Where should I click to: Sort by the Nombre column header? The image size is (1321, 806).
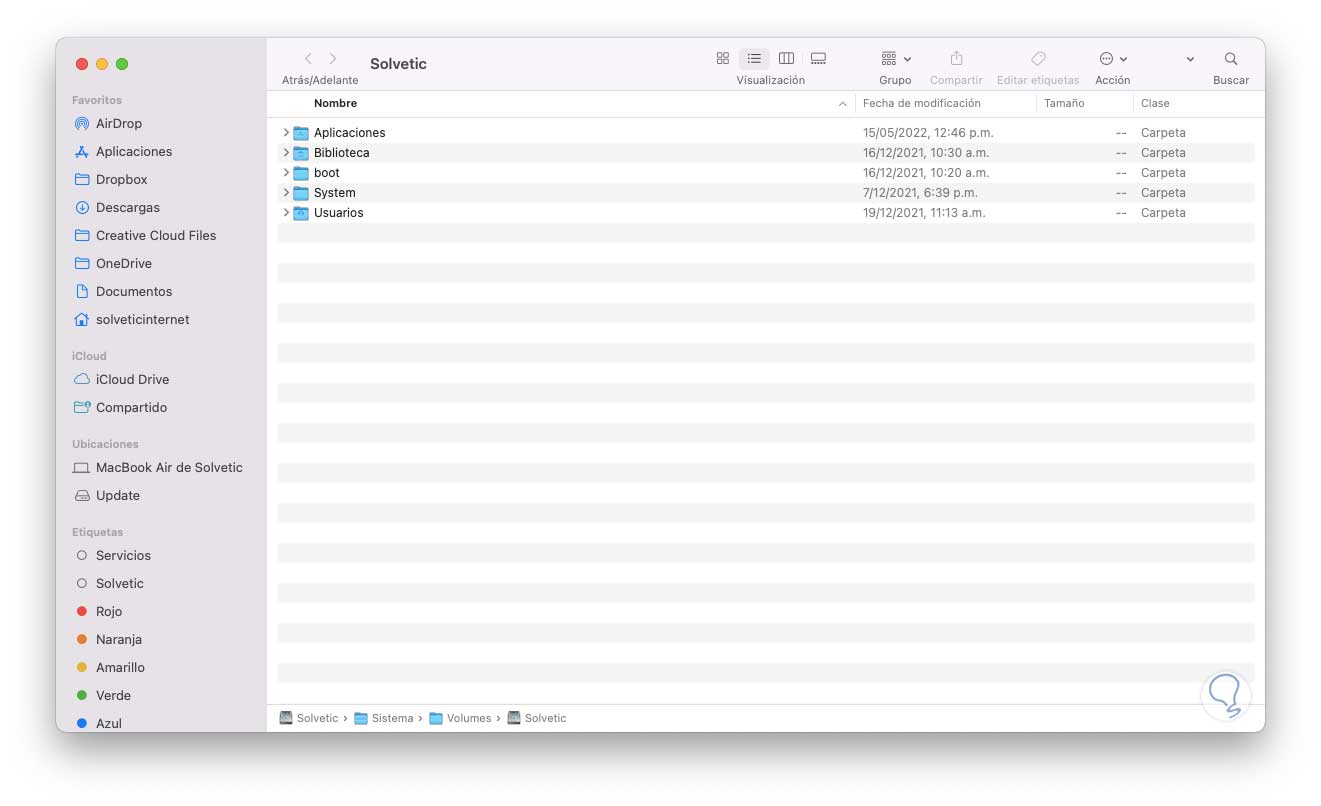point(335,103)
